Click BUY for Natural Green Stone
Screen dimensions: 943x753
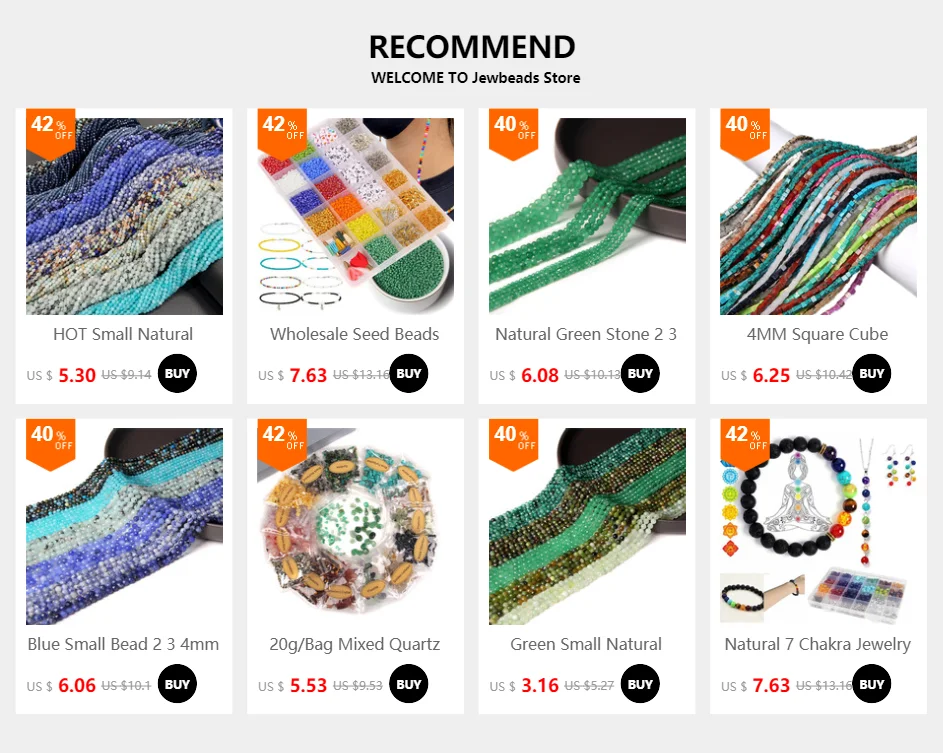(640, 373)
